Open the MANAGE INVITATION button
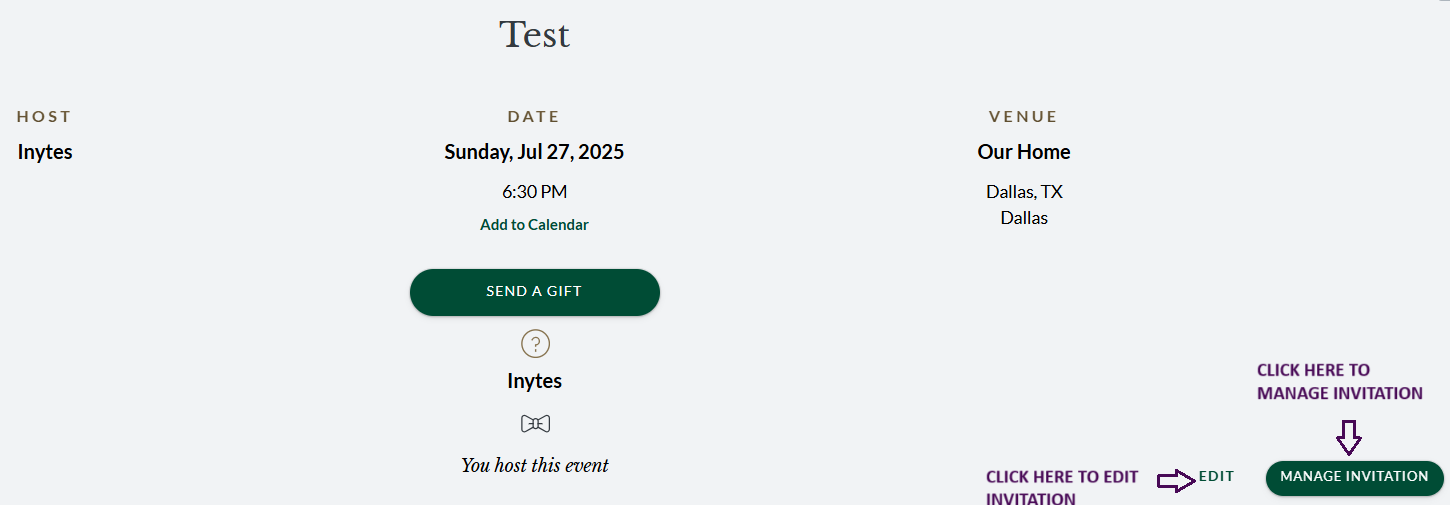Screen dimensions: 1450x505 pyautogui.click(x=1354, y=477)
